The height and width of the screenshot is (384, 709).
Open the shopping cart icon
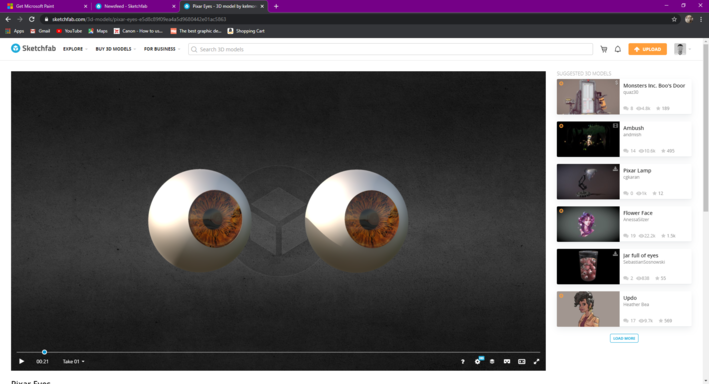pos(604,49)
